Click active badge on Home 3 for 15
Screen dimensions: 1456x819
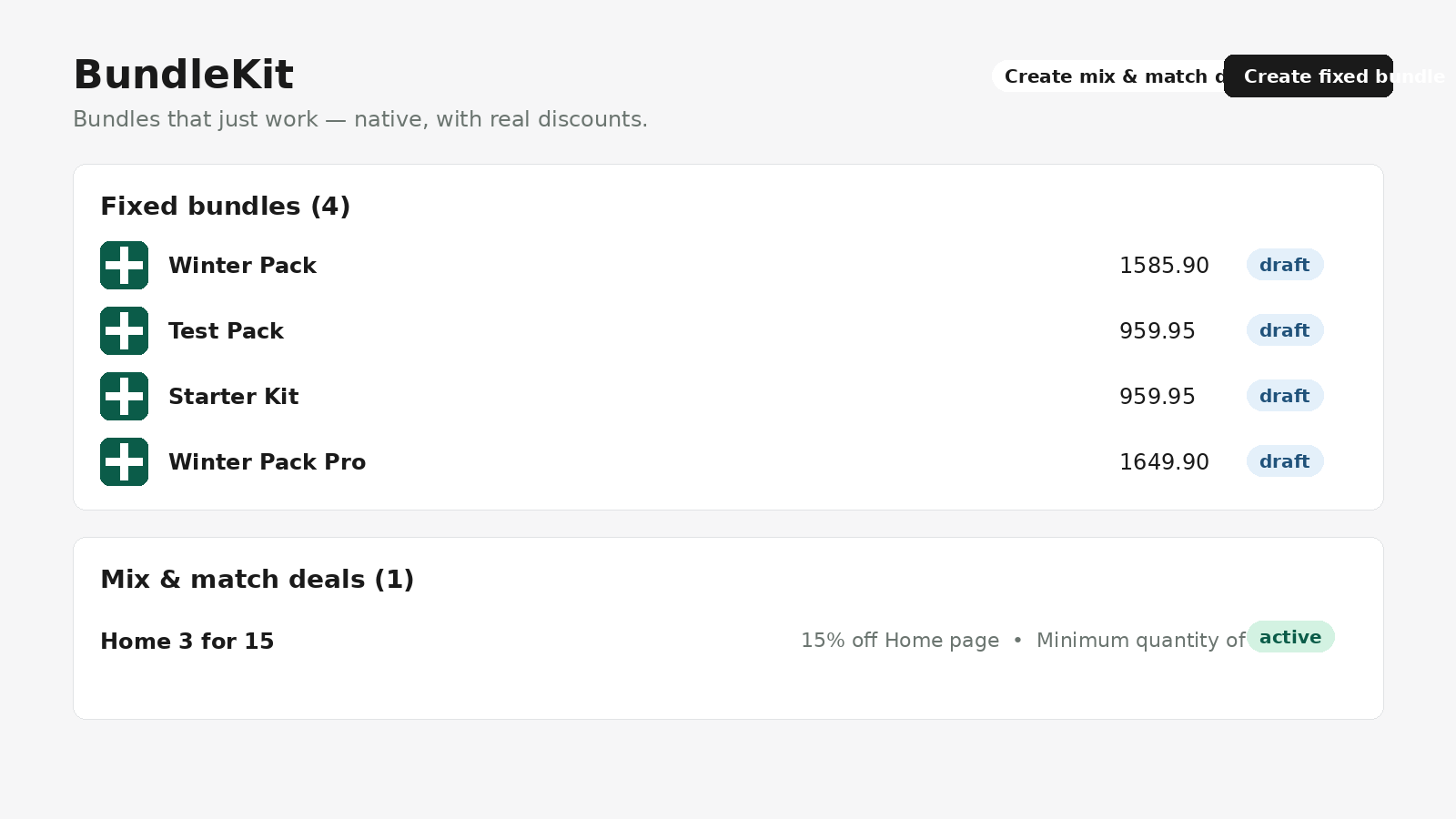click(1290, 637)
